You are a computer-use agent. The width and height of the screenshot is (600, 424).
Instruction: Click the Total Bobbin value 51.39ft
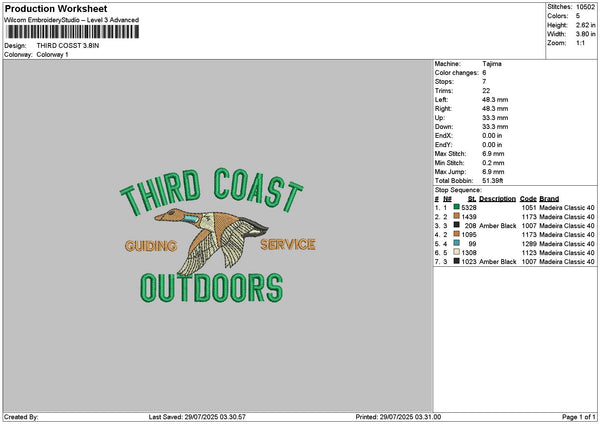tap(492, 181)
